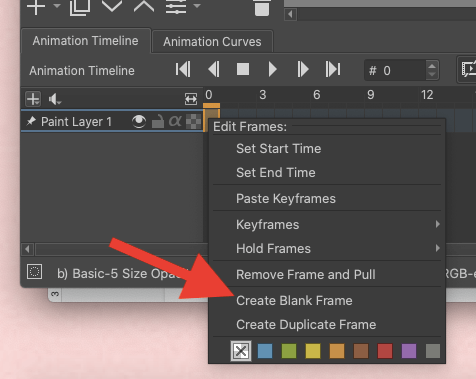Open the Hold Frames submenu
Viewport: 476px width, 379px height.
[x=327, y=249]
